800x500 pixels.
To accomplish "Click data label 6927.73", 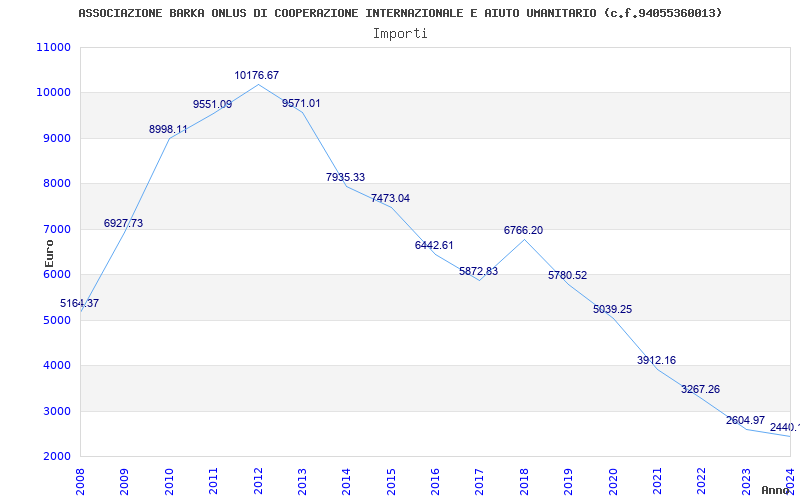I will 123,223.
